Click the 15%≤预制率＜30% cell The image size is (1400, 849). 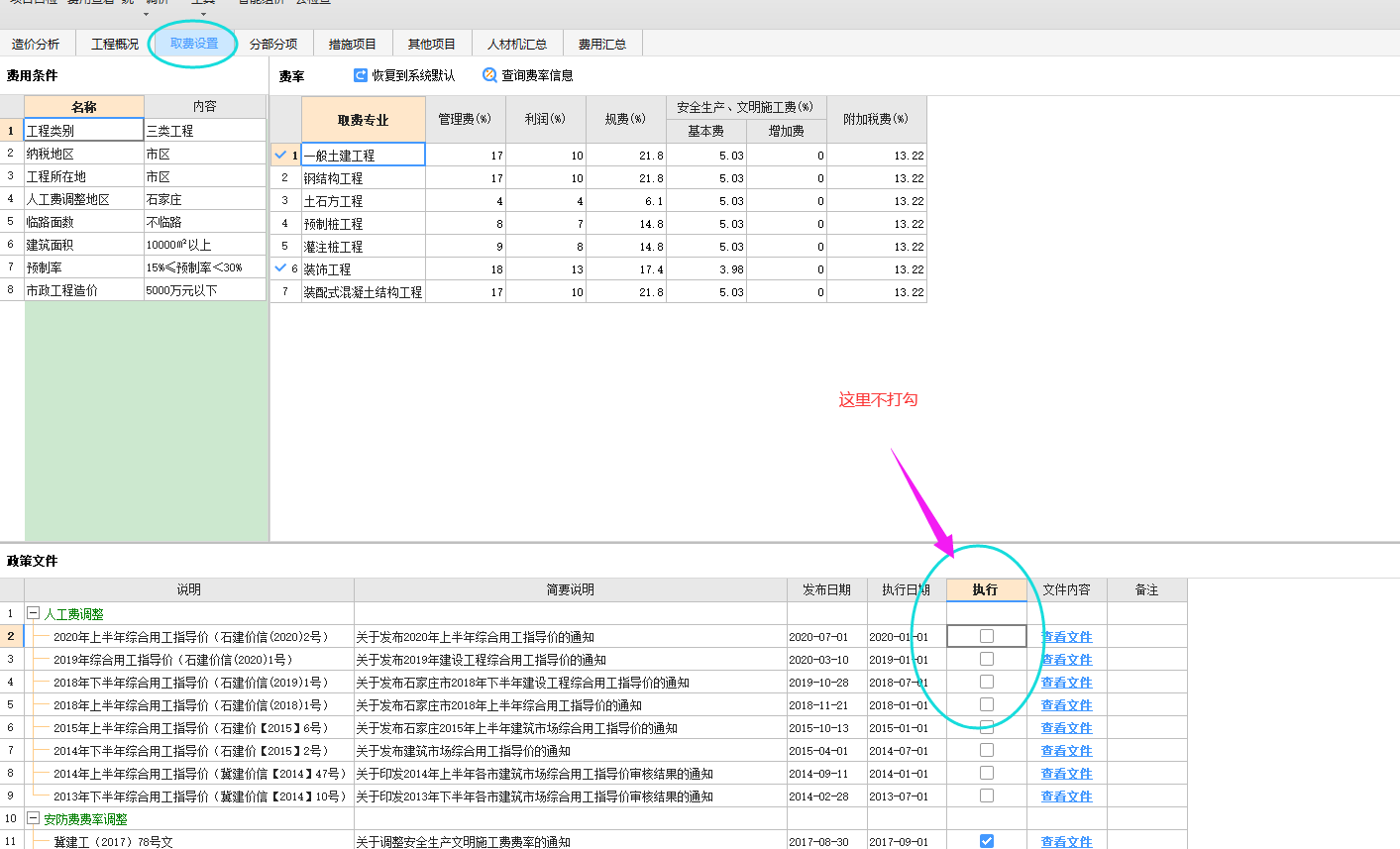[205, 267]
